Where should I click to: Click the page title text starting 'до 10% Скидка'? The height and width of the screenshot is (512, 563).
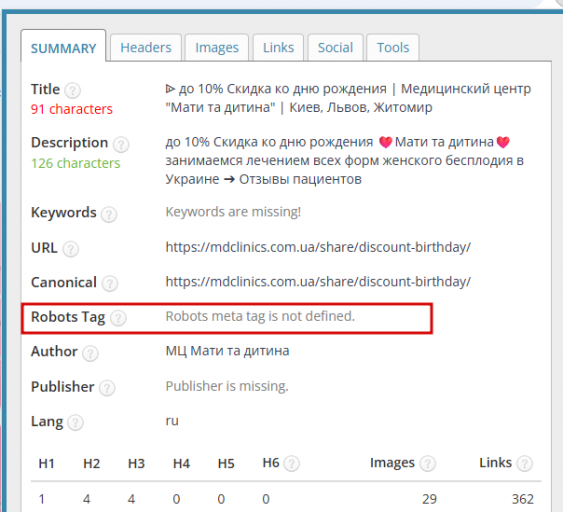348,98
